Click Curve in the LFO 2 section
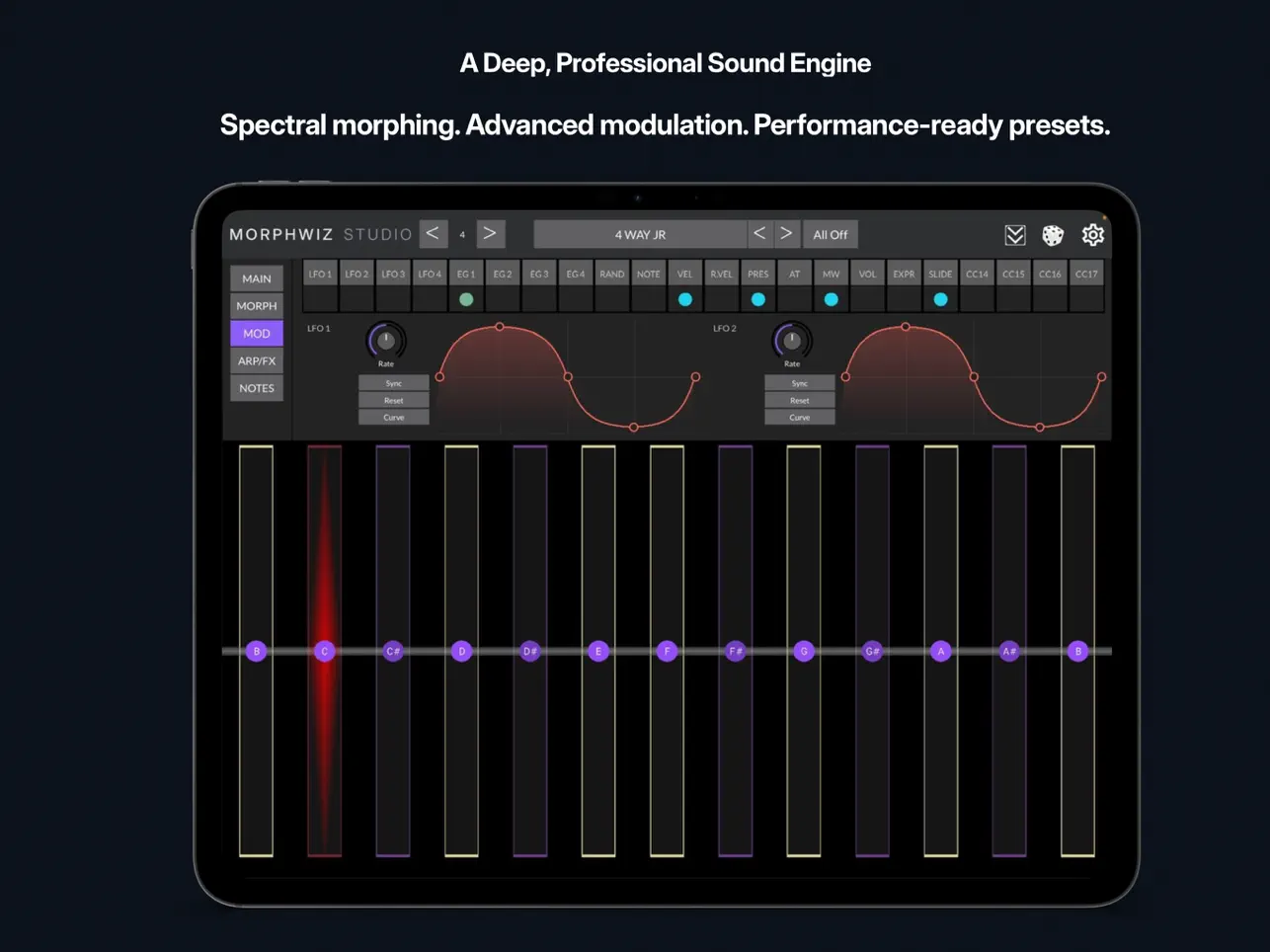 [x=800, y=417]
